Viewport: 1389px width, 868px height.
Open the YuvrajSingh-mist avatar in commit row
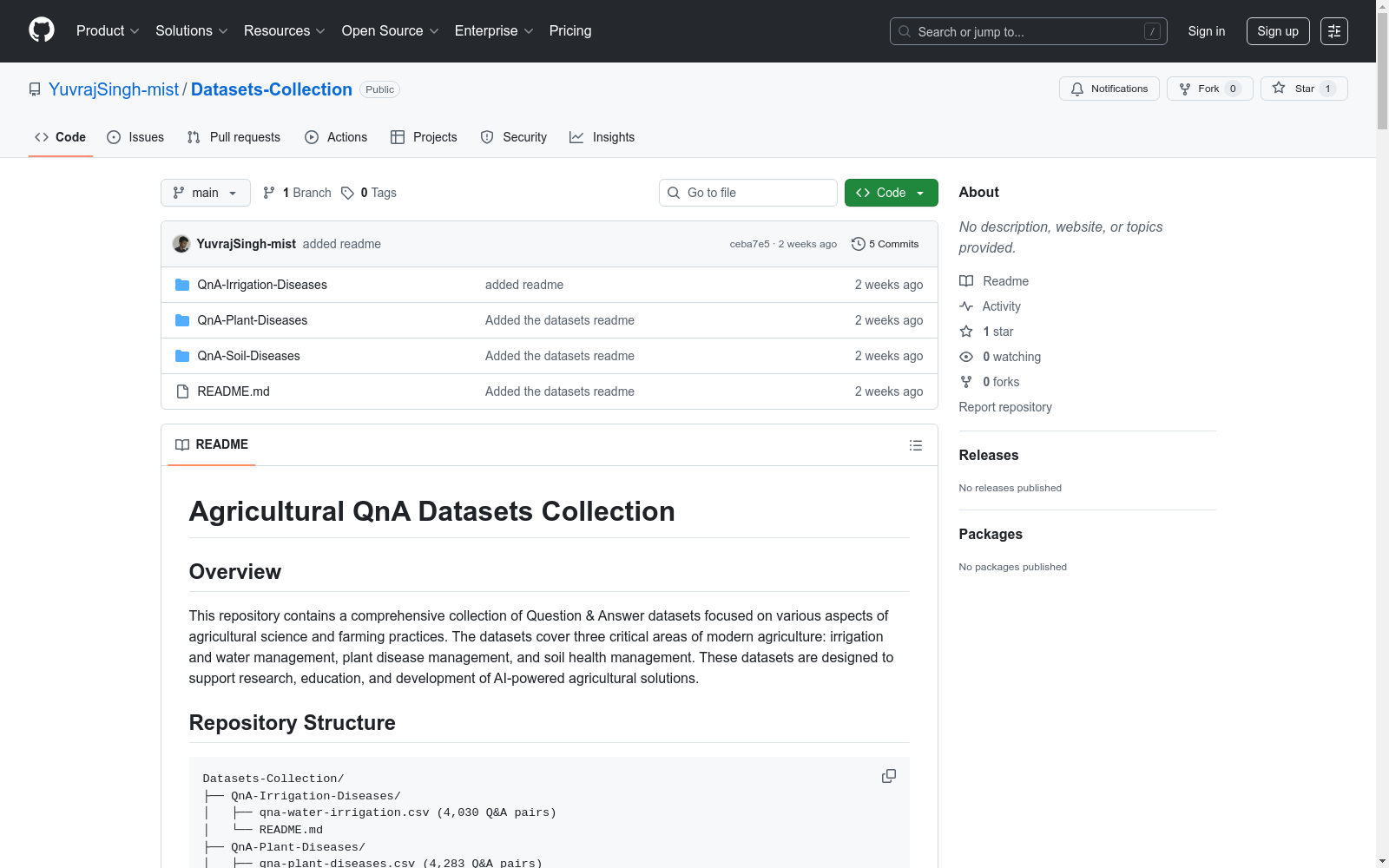(x=181, y=244)
